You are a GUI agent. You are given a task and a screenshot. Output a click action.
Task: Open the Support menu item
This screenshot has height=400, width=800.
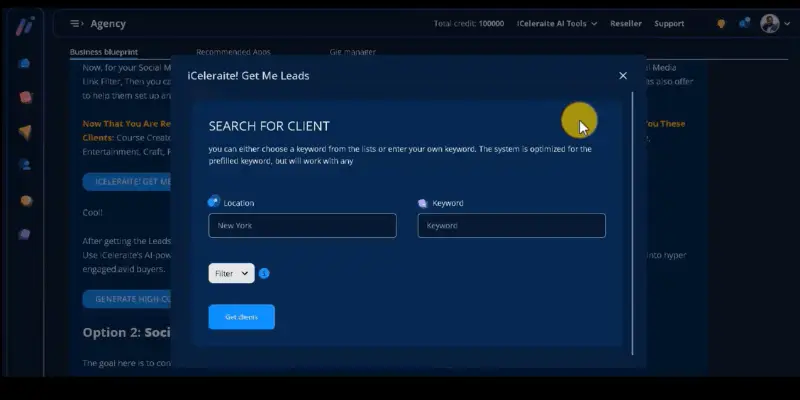pyautogui.click(x=669, y=23)
